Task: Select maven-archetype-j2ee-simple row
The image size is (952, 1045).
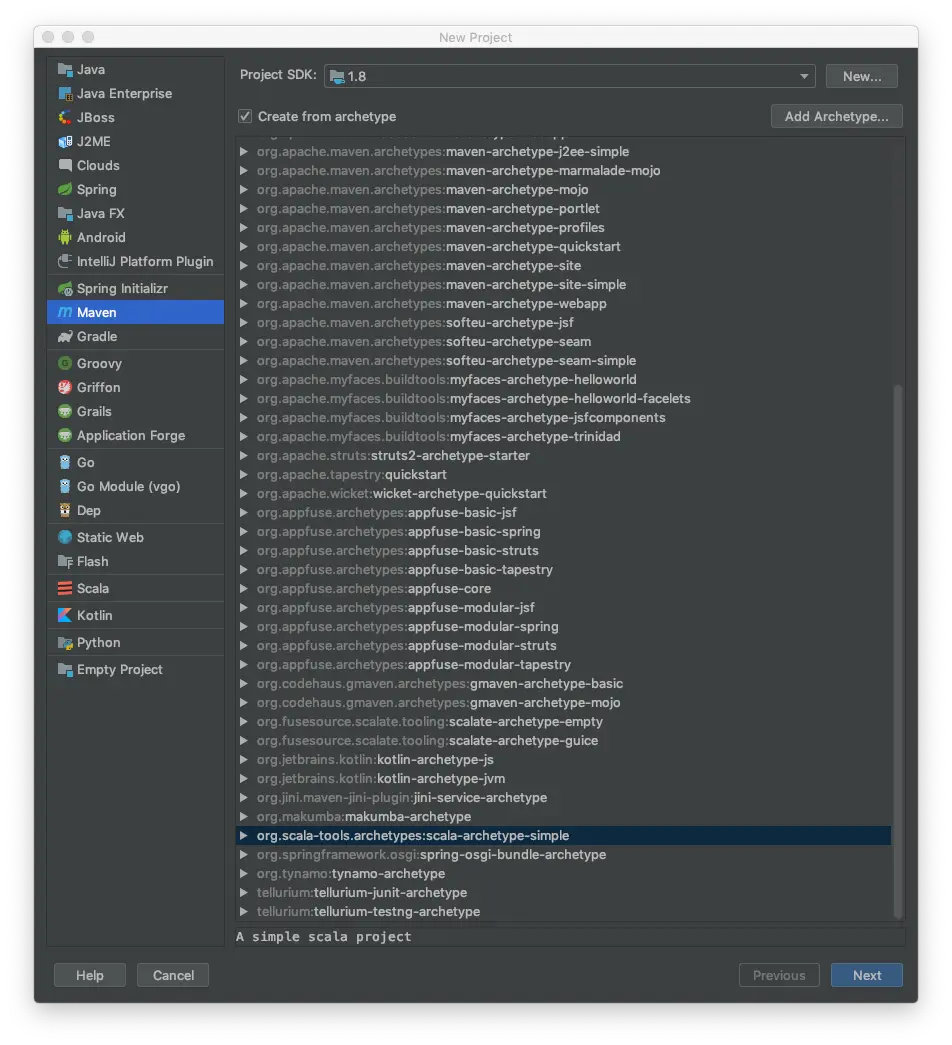Action: point(564,151)
